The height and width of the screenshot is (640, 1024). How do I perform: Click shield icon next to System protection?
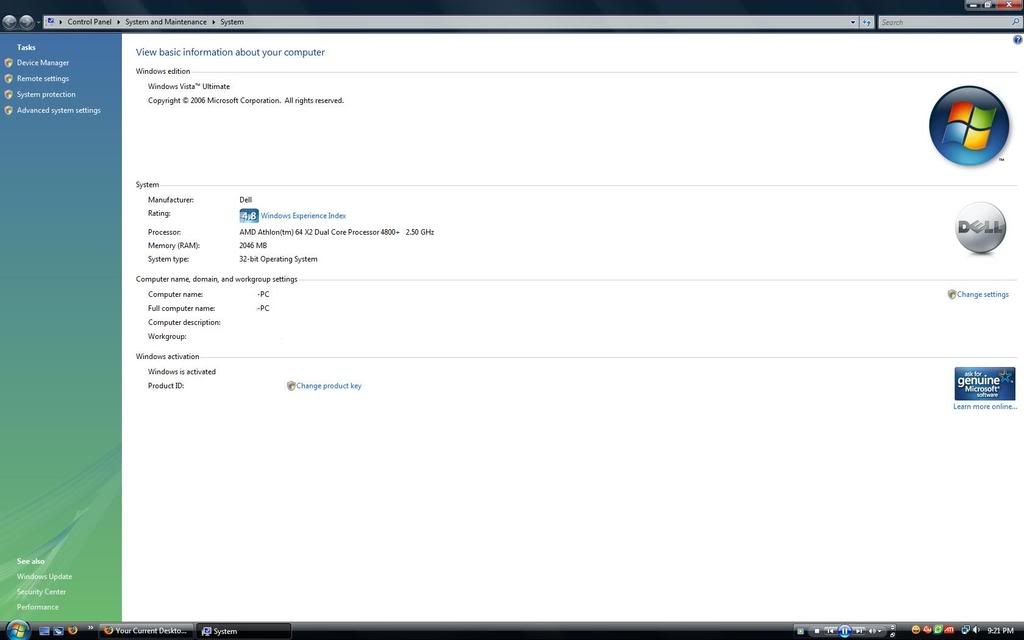coord(8,94)
